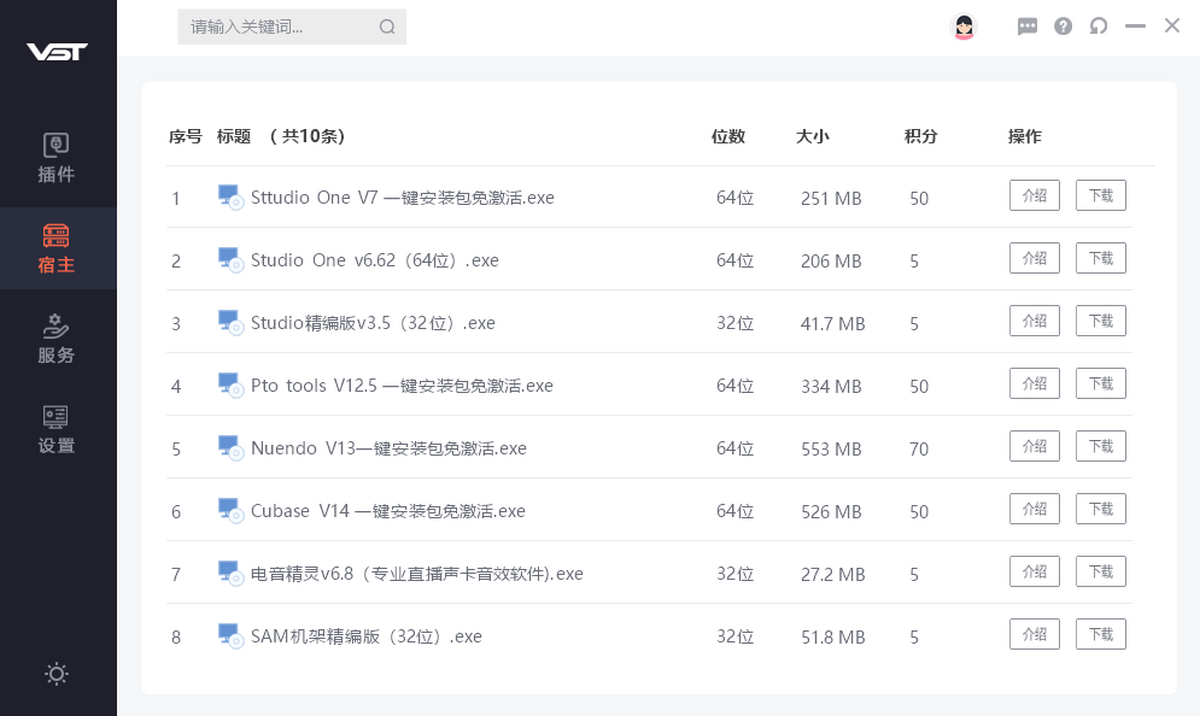
Task: Select the 宿主 host tab in sidebar
Action: [x=57, y=249]
